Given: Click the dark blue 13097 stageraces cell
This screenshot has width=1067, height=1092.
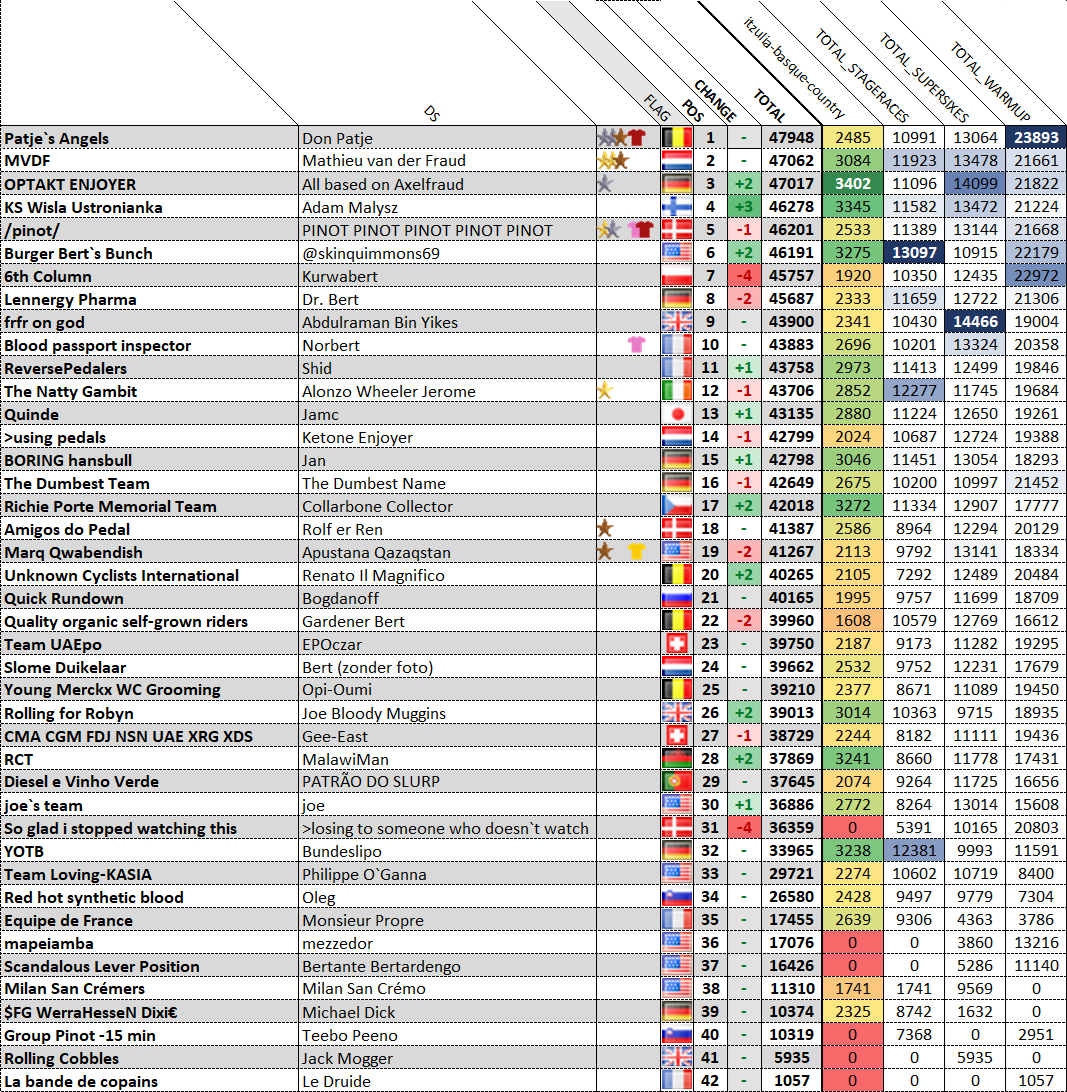Looking at the screenshot, I should point(914,253).
